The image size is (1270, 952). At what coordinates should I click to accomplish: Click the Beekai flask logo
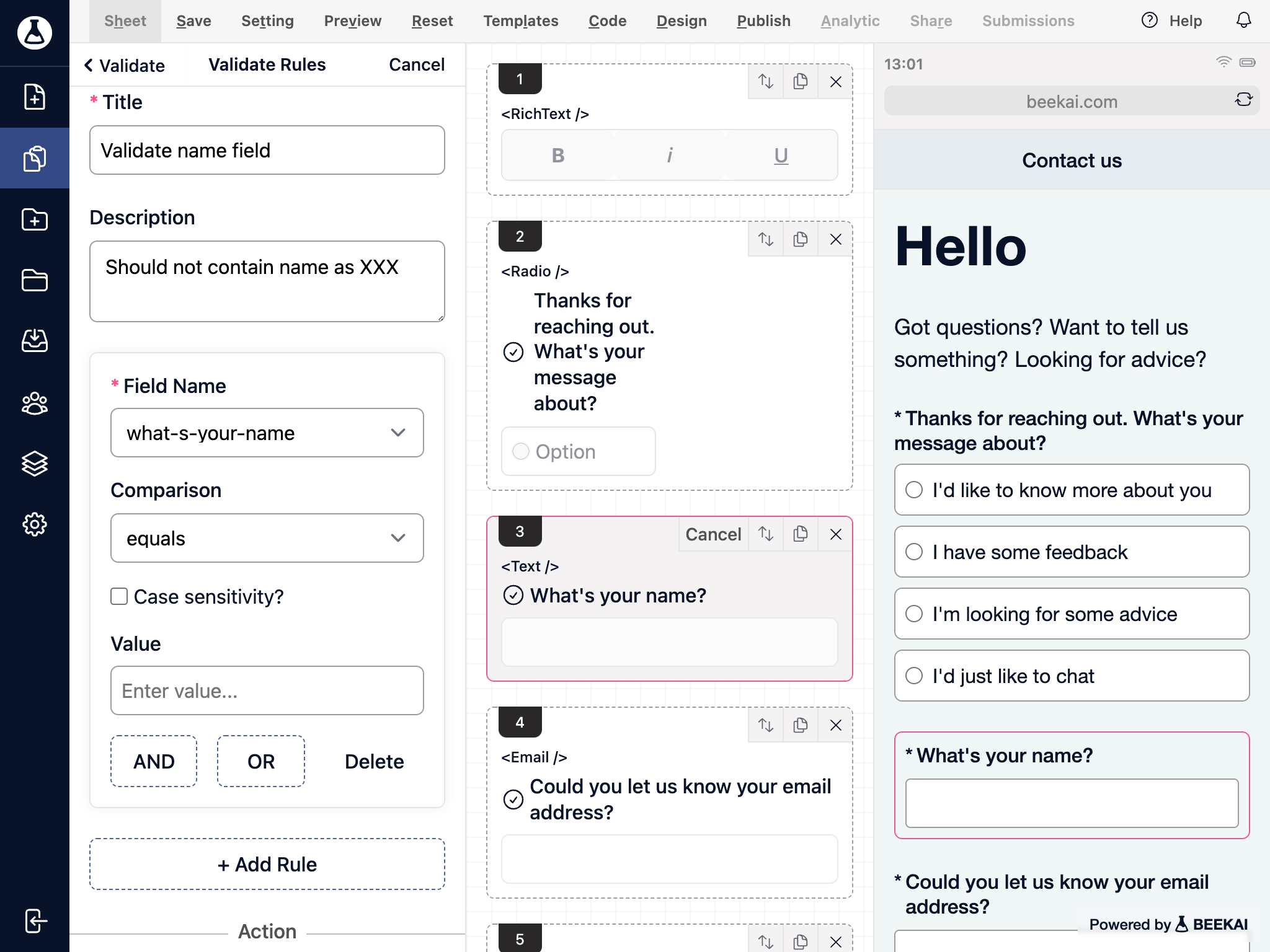[x=35, y=32]
